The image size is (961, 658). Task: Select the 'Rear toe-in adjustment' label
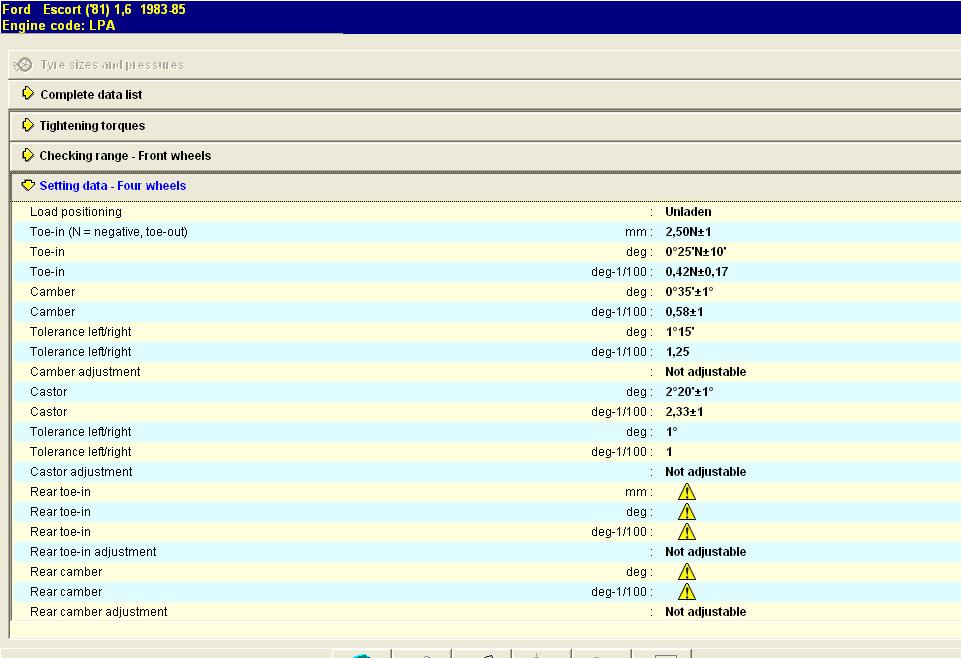pyautogui.click(x=93, y=552)
